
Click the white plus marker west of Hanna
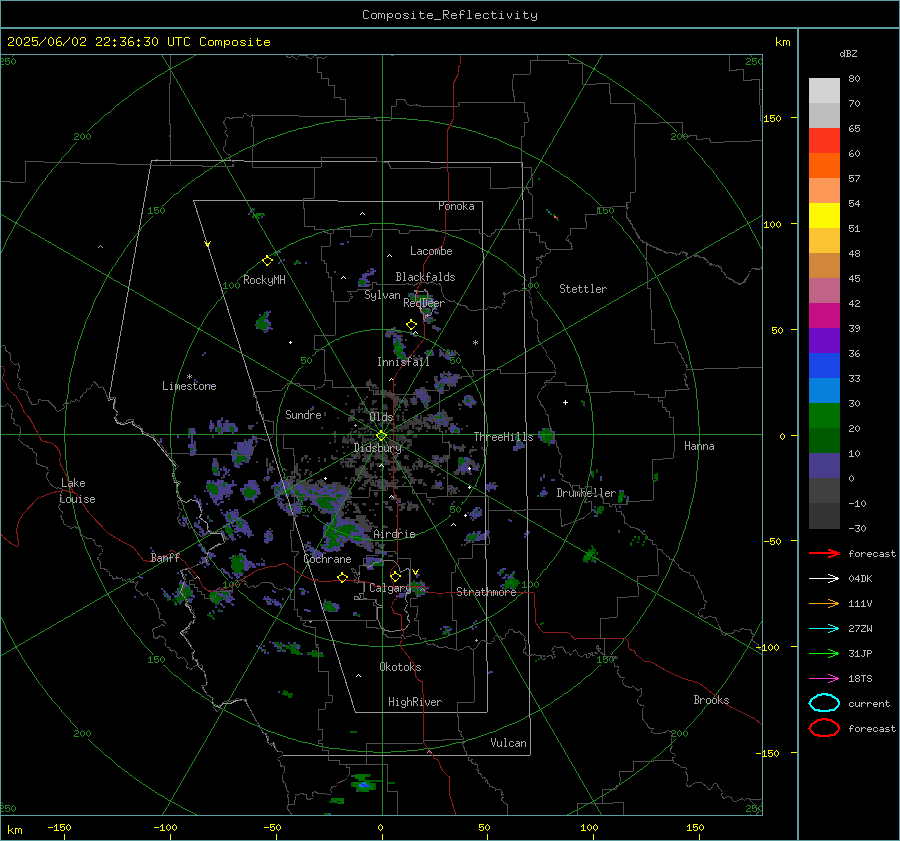point(565,402)
